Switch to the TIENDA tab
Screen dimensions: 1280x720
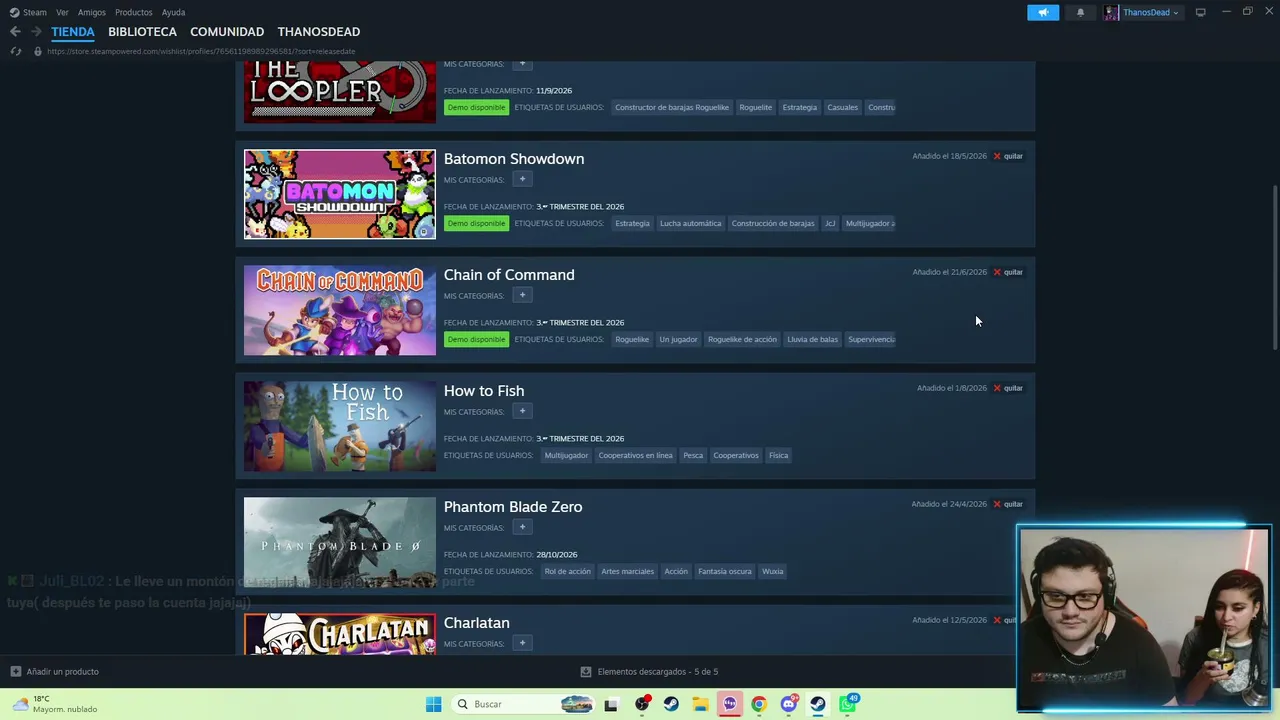tap(73, 32)
